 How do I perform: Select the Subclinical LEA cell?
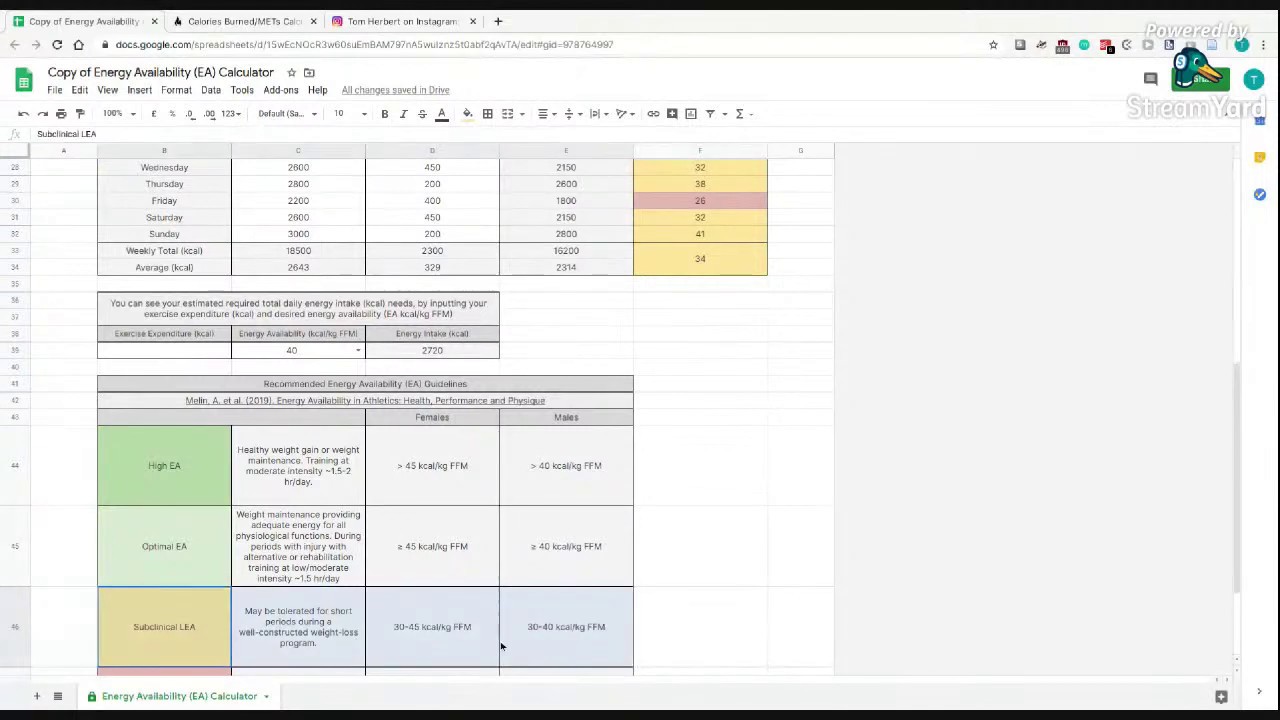pos(164,627)
